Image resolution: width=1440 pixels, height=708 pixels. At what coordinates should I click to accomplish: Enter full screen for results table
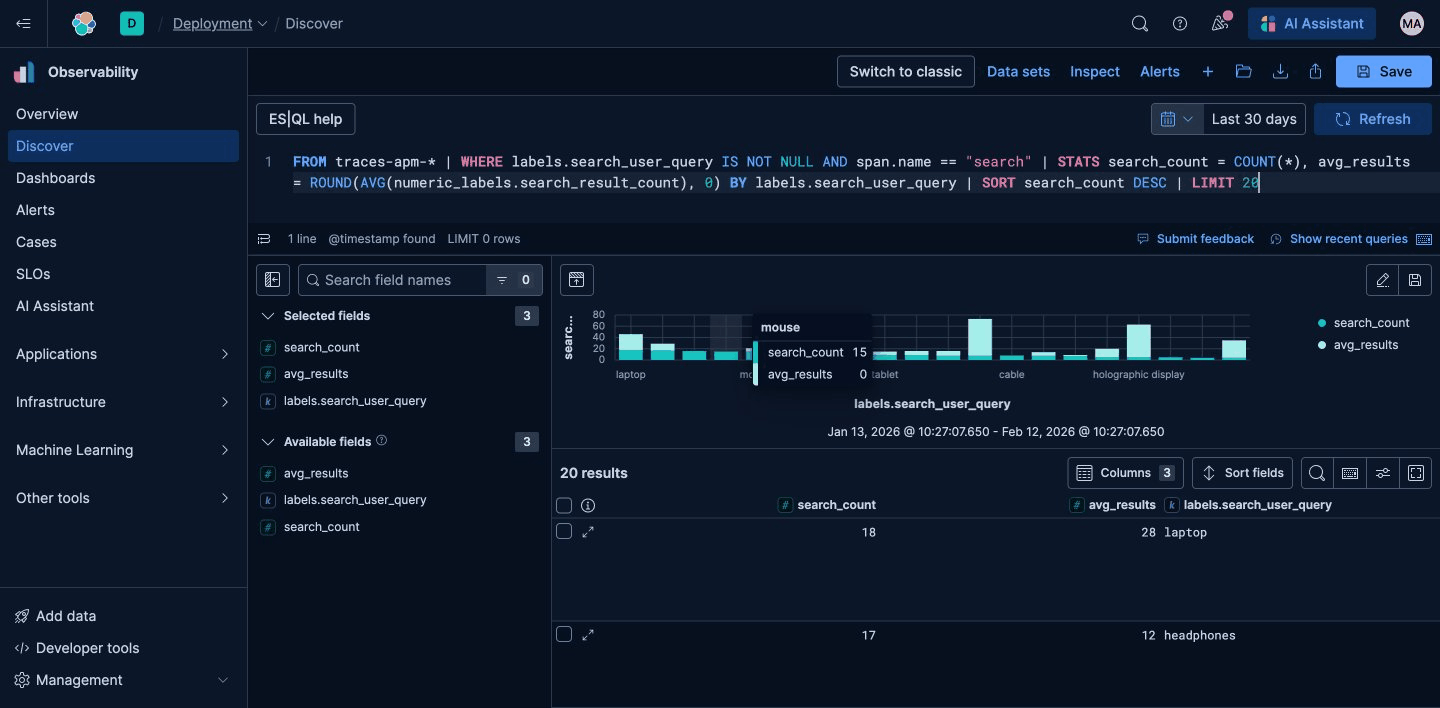point(1415,473)
